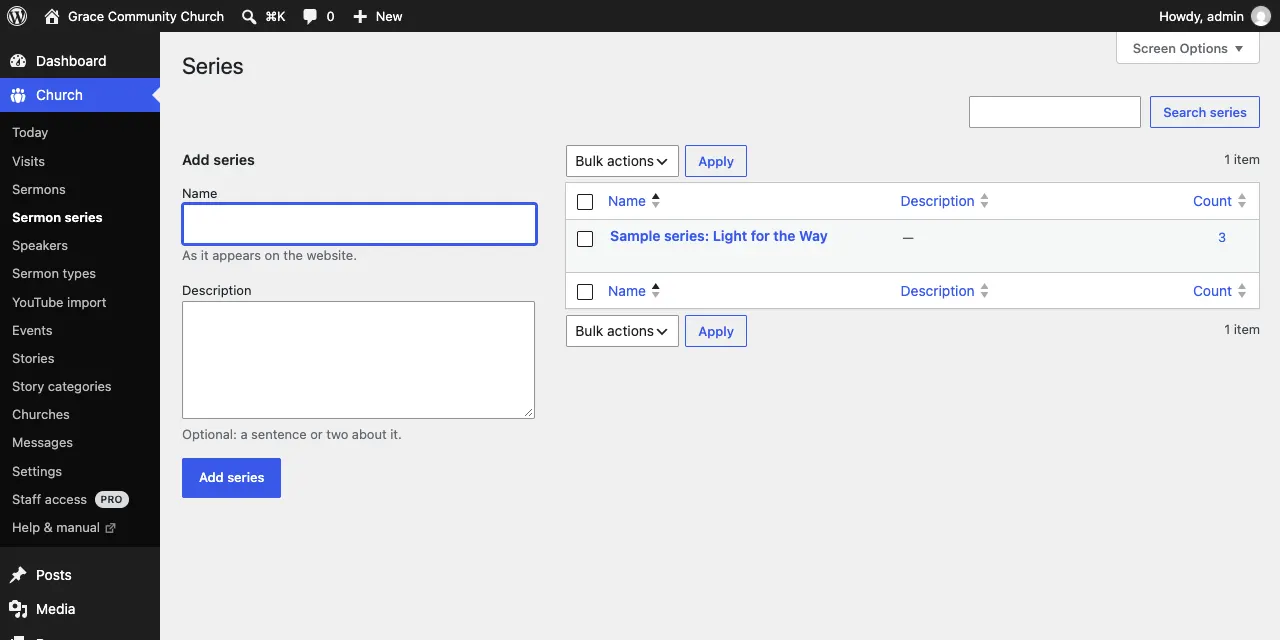Click Howdy, admin account menu
Viewport: 1280px width, 640px height.
point(1214,16)
